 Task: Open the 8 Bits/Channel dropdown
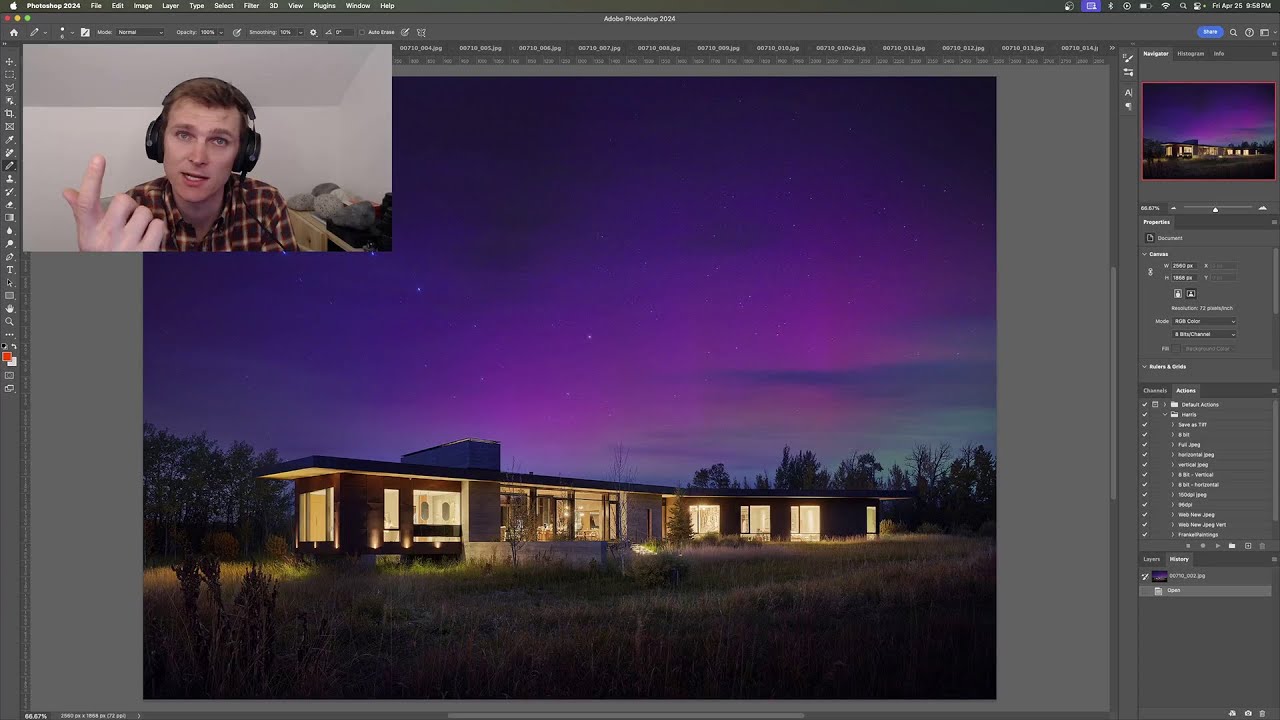1204,334
